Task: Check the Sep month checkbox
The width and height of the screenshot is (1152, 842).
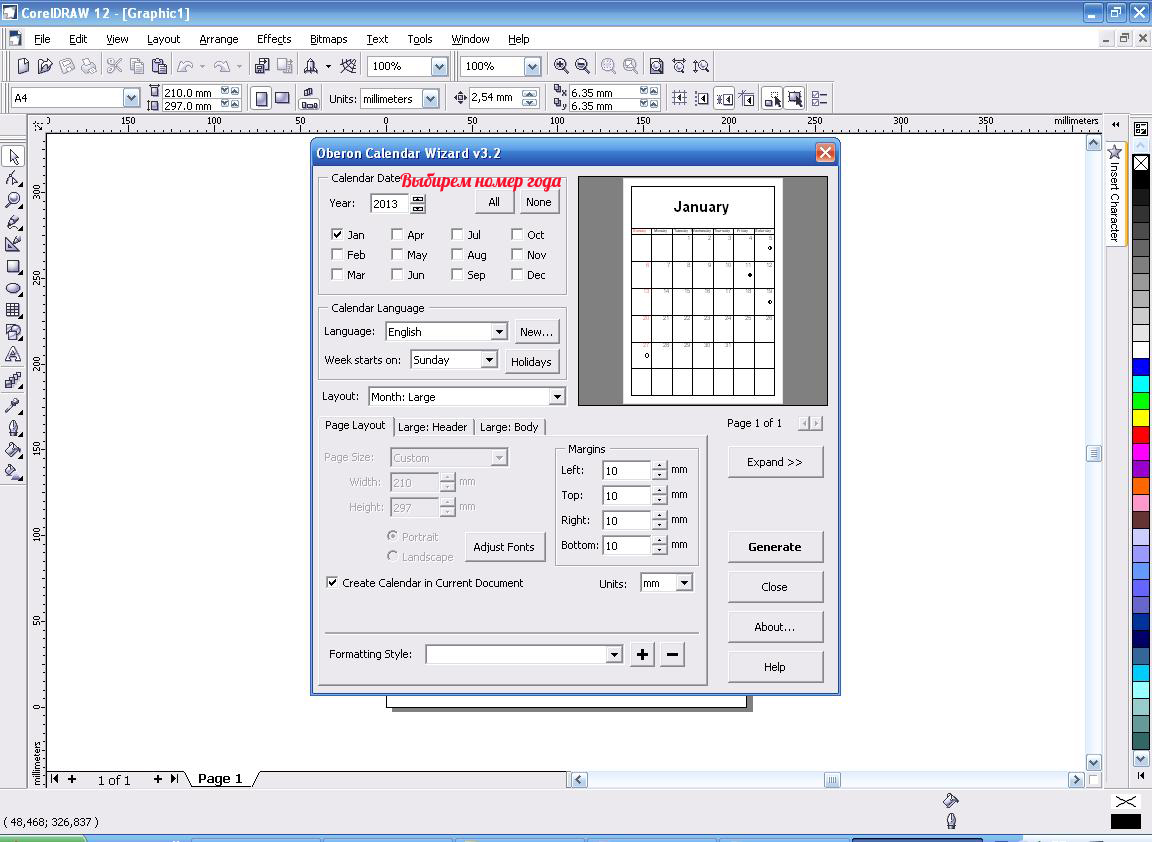Action: [456, 274]
